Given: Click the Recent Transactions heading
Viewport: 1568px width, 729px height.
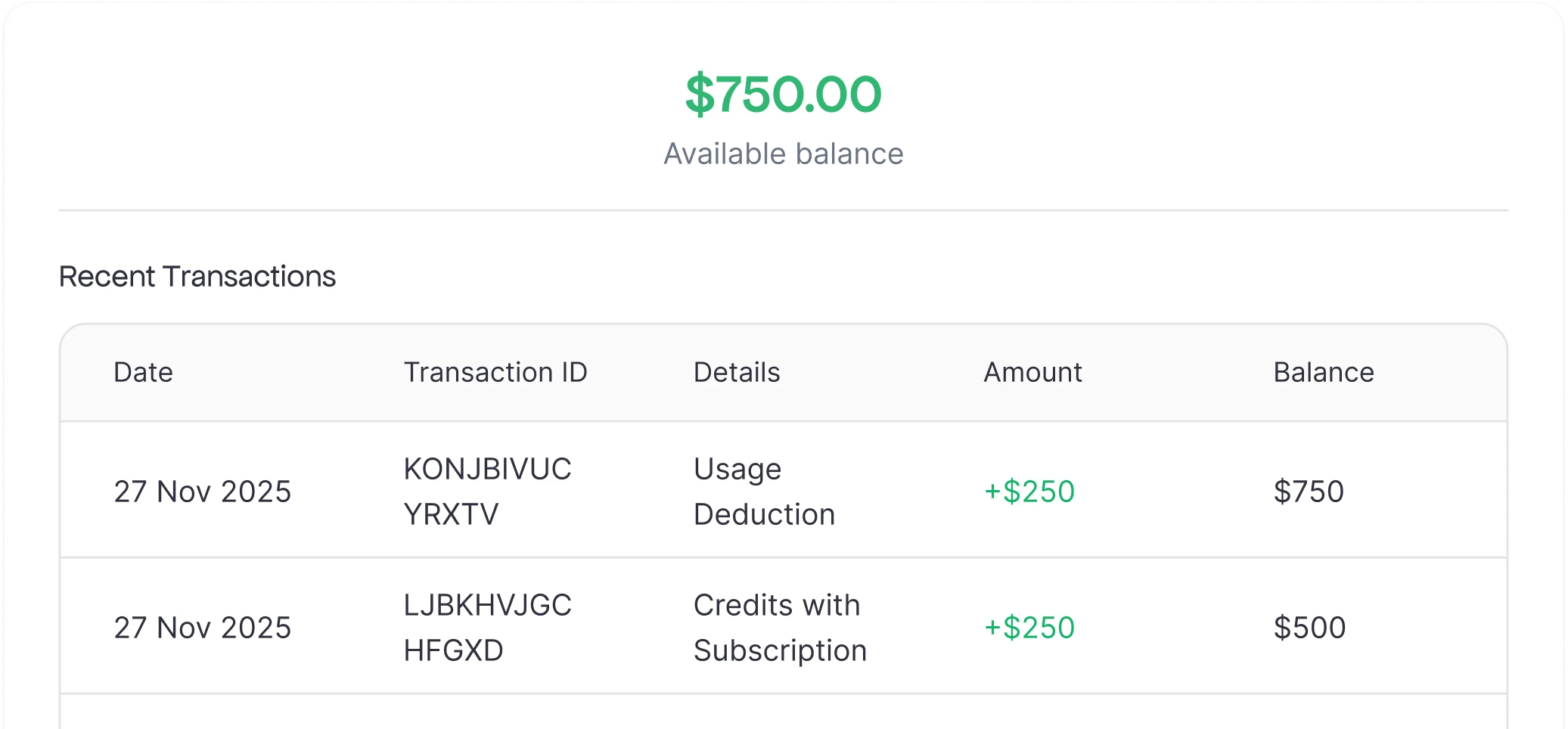Looking at the screenshot, I should (x=197, y=276).
